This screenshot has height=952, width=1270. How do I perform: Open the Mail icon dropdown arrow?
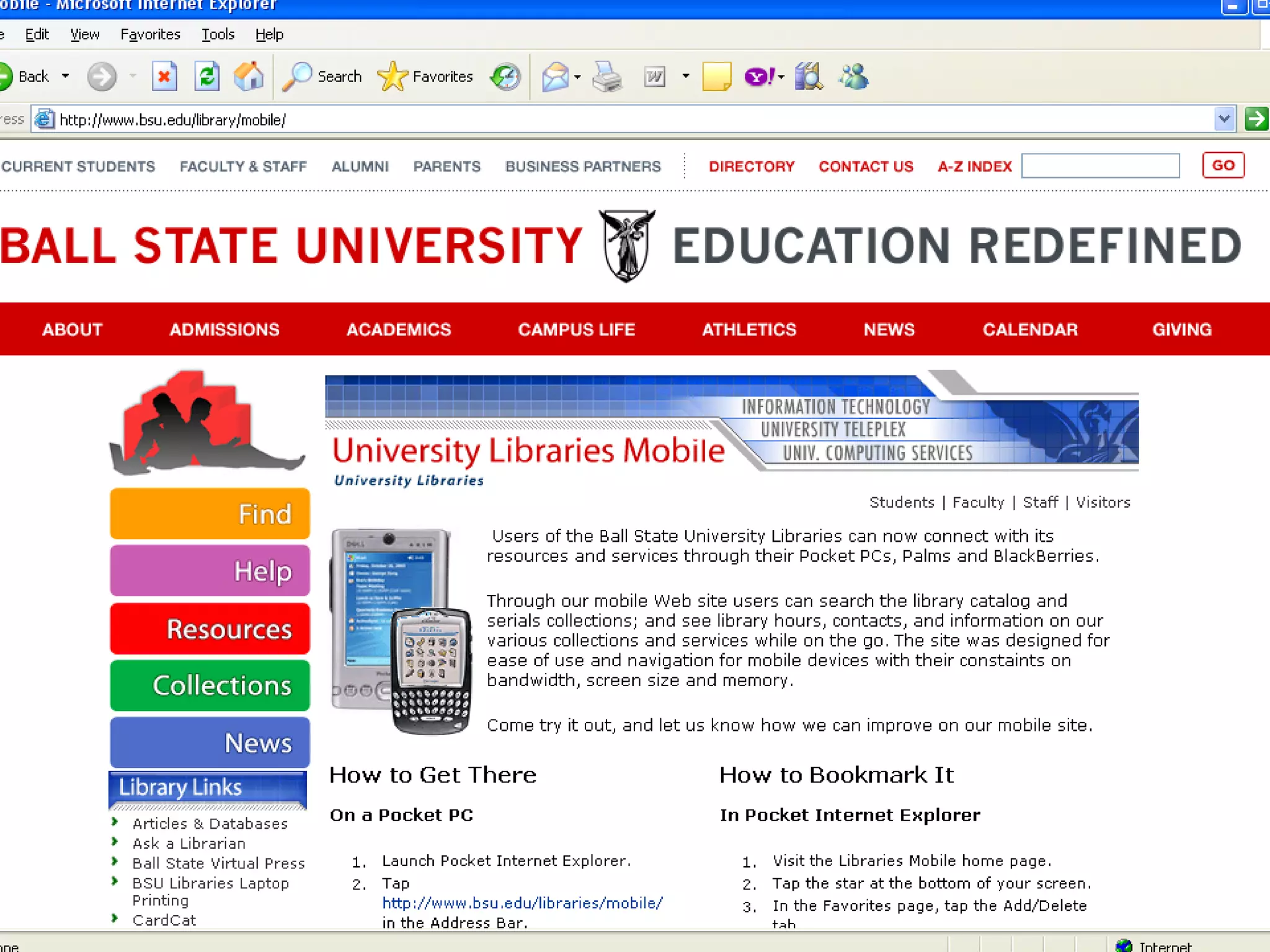click(577, 77)
